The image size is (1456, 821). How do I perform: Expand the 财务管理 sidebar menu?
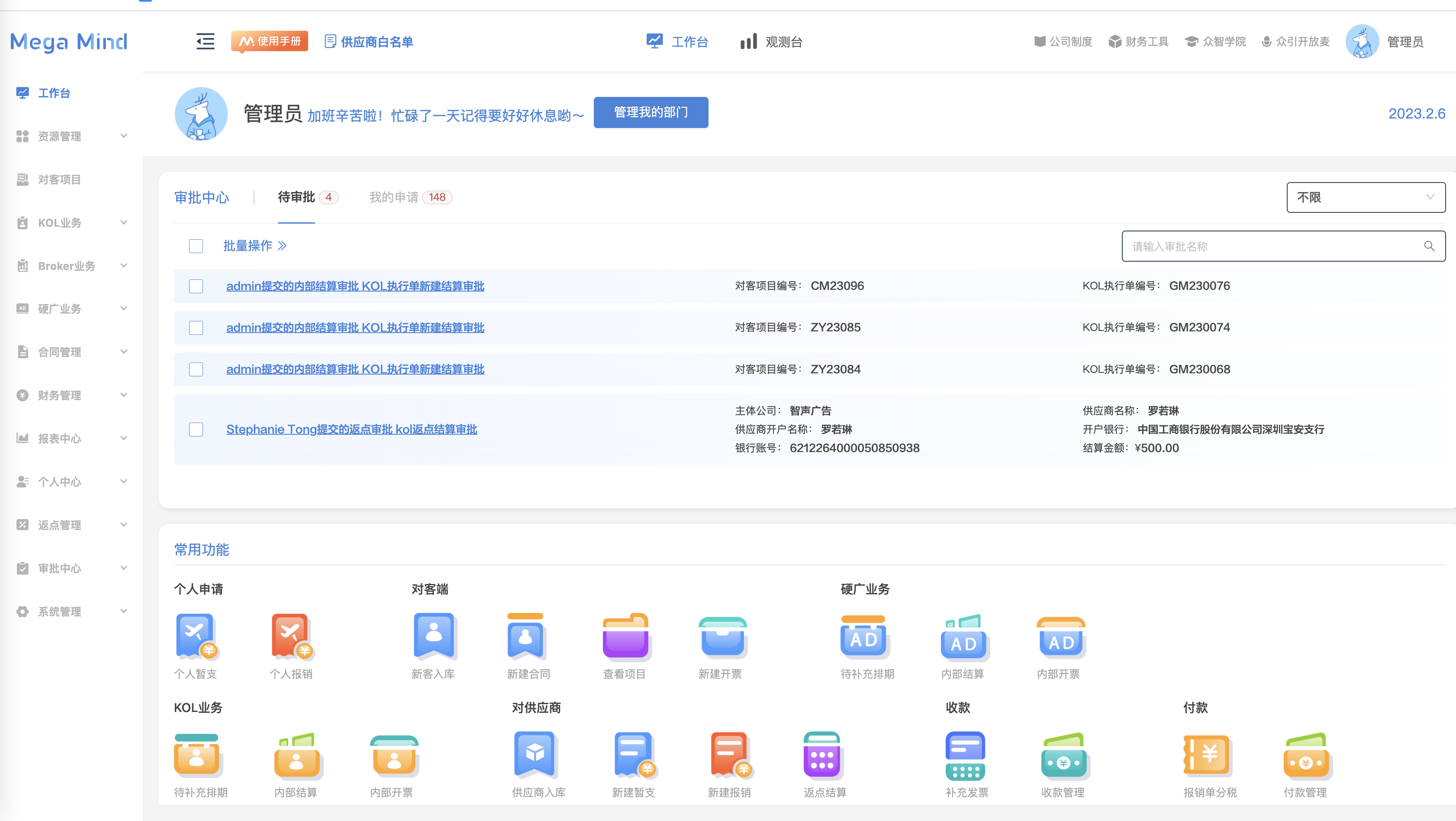(72, 395)
